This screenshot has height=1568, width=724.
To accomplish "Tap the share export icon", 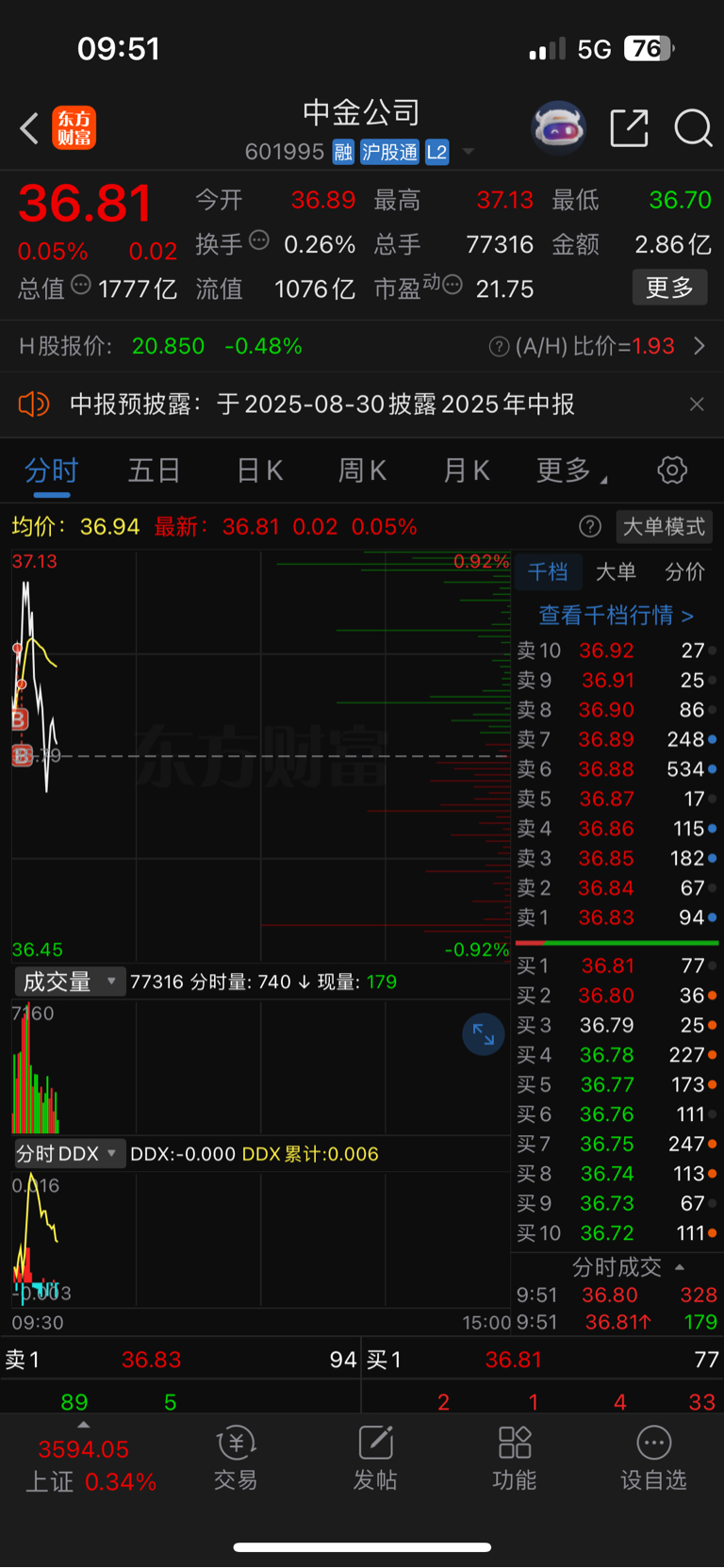I will pos(629,128).
